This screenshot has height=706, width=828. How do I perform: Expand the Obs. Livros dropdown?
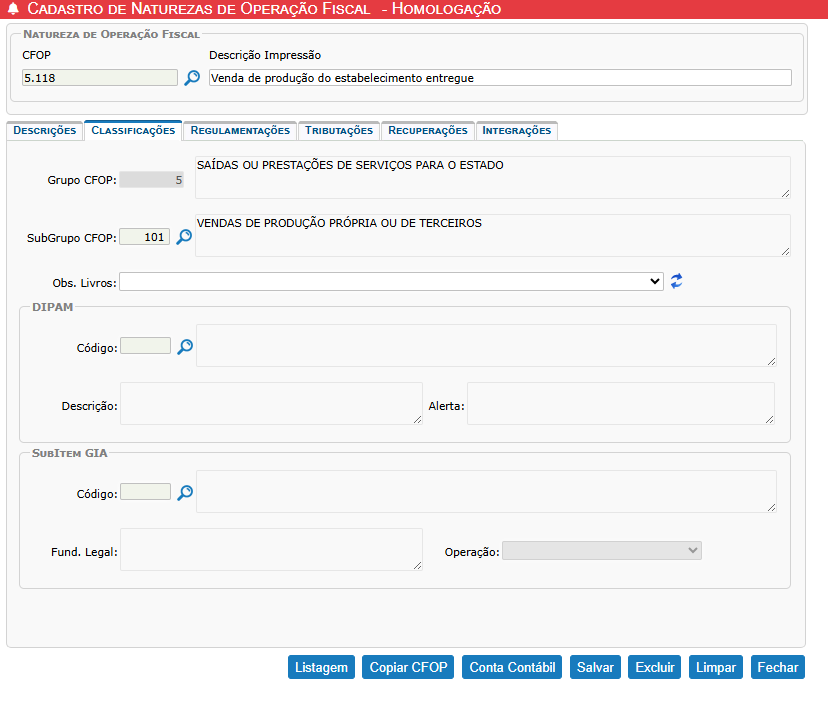[x=391, y=282]
